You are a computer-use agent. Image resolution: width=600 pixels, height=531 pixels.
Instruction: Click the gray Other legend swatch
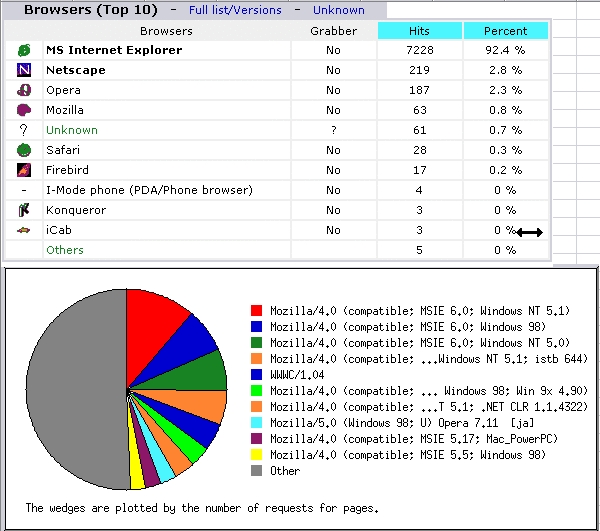[257, 471]
